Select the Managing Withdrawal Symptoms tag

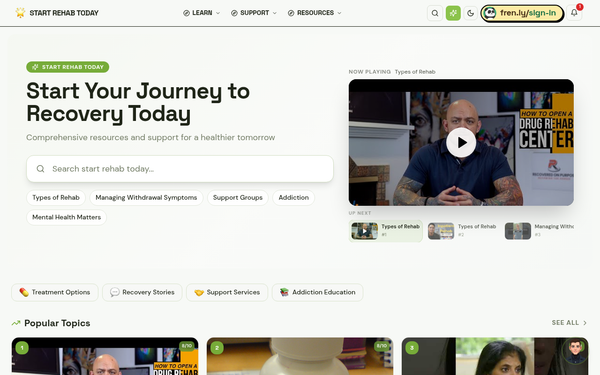[x=146, y=198]
